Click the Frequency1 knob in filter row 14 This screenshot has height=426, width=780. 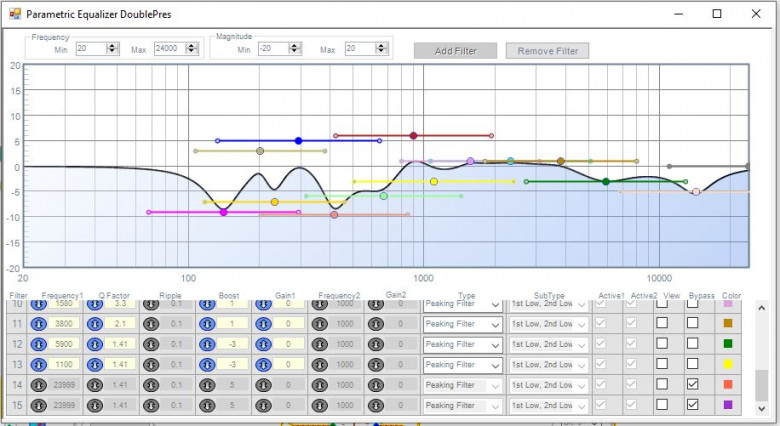coord(38,385)
